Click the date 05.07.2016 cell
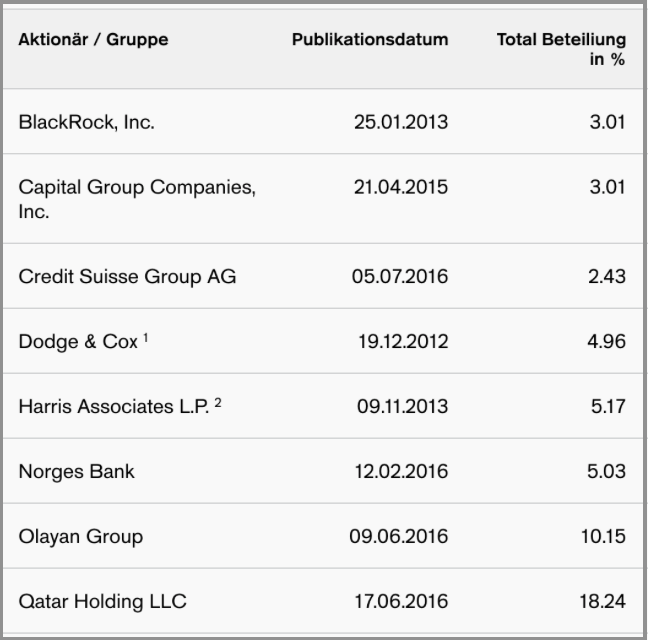The height and width of the screenshot is (640, 648). [400, 276]
